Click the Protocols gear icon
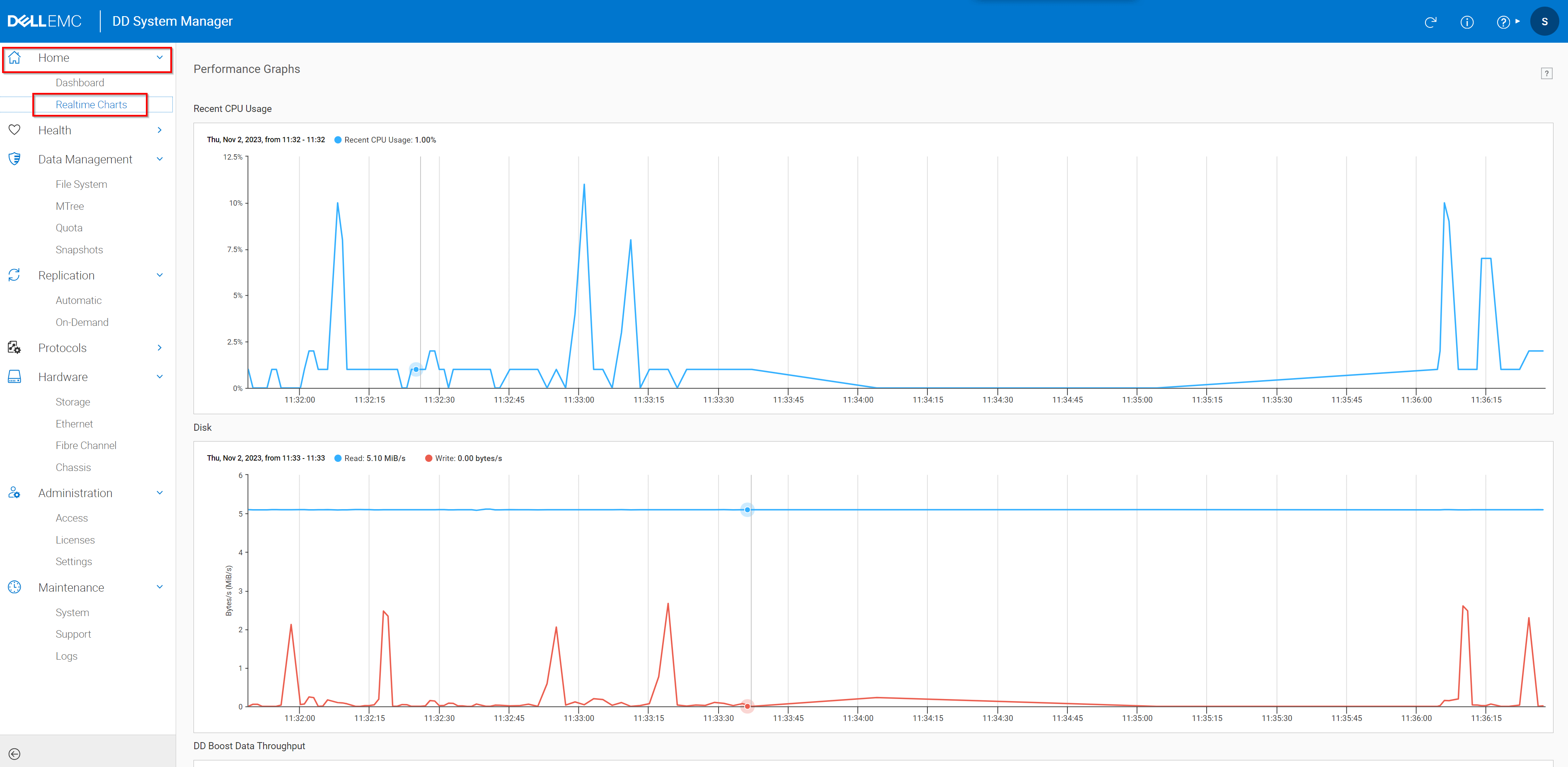Screen dimensions: 1568x767 (x=15, y=347)
